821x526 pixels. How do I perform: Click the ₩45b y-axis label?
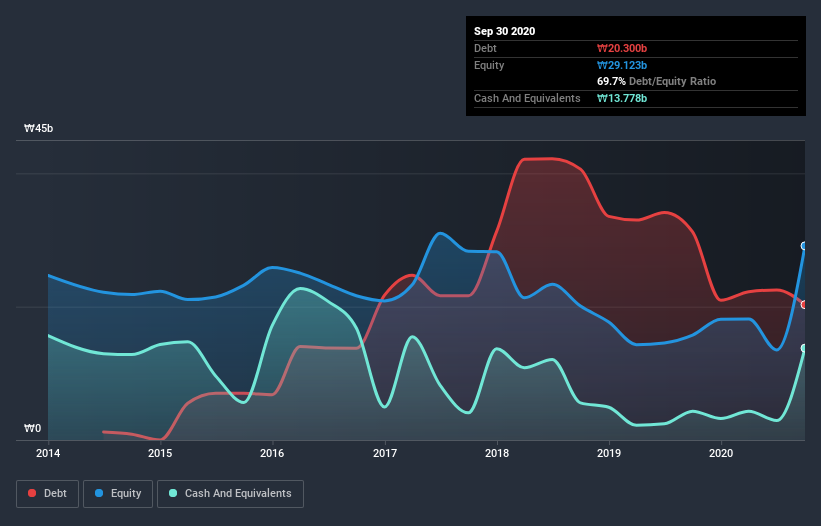coord(38,128)
